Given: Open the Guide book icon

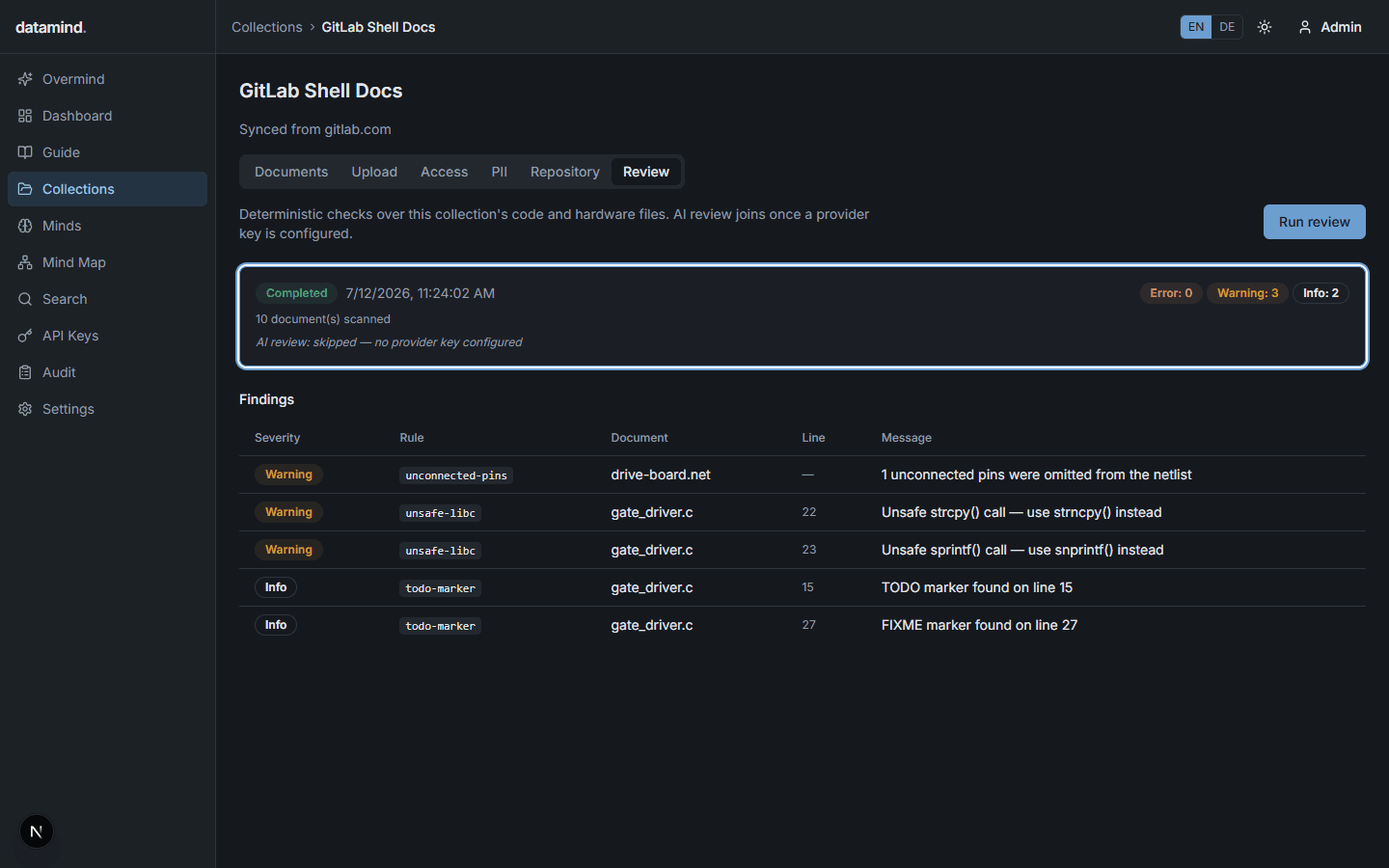Looking at the screenshot, I should coord(25,152).
